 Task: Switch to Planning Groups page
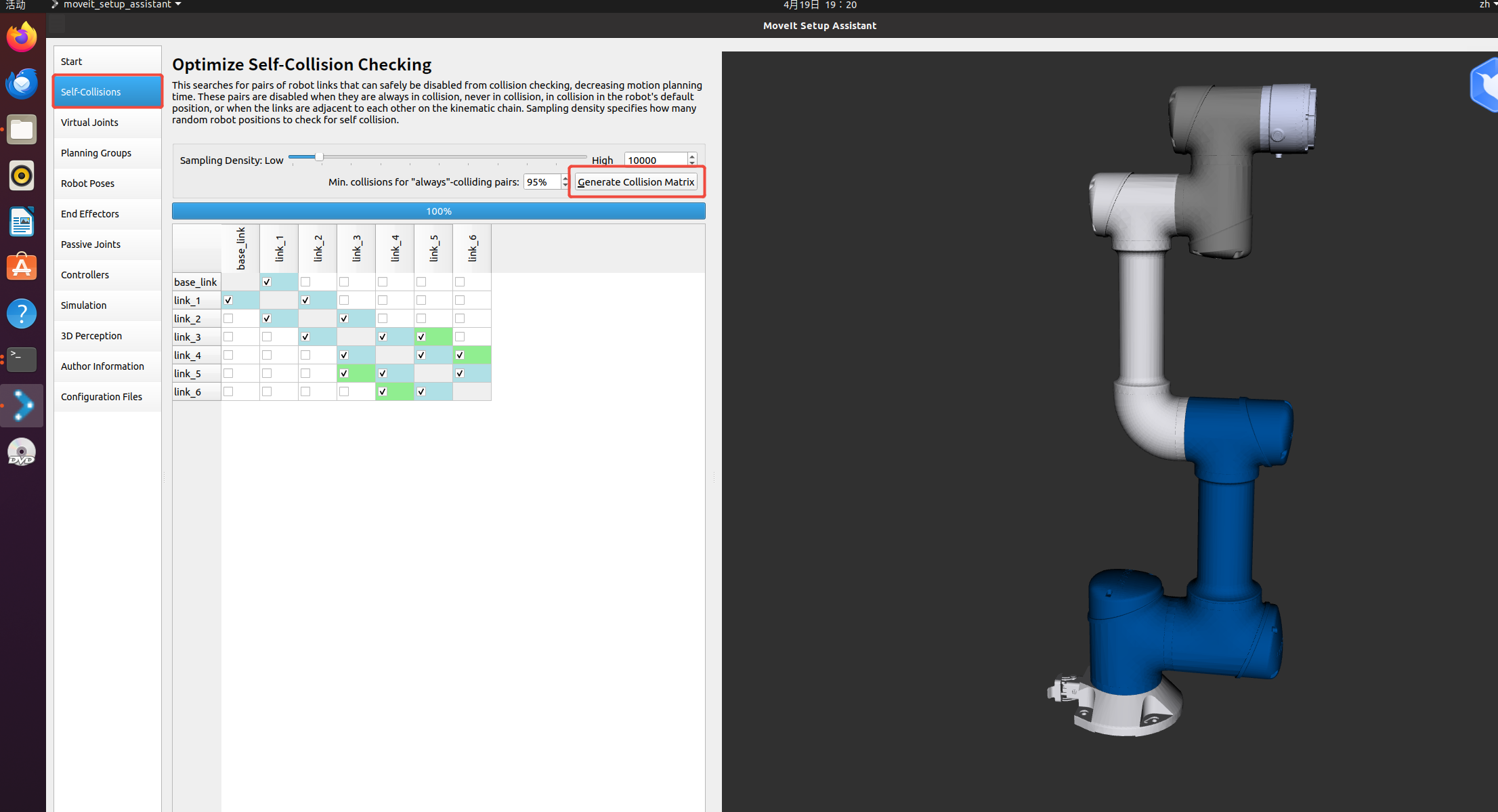96,153
